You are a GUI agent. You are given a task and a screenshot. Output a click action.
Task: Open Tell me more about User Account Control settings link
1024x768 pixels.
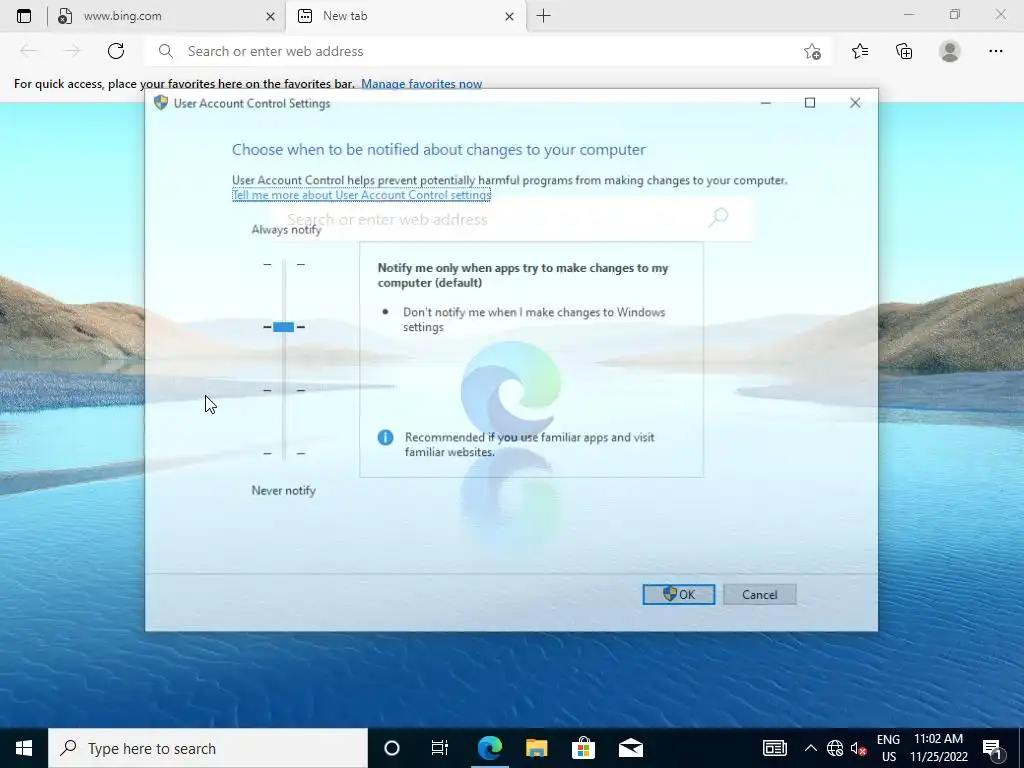pos(361,195)
